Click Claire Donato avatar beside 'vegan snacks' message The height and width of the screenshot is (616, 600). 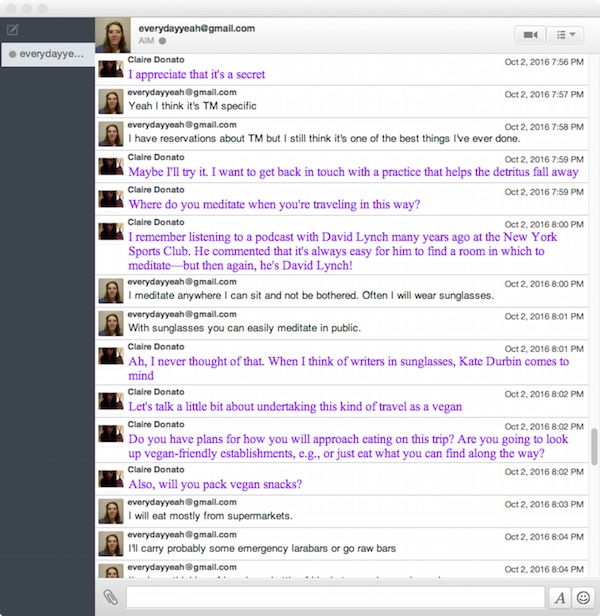point(111,478)
